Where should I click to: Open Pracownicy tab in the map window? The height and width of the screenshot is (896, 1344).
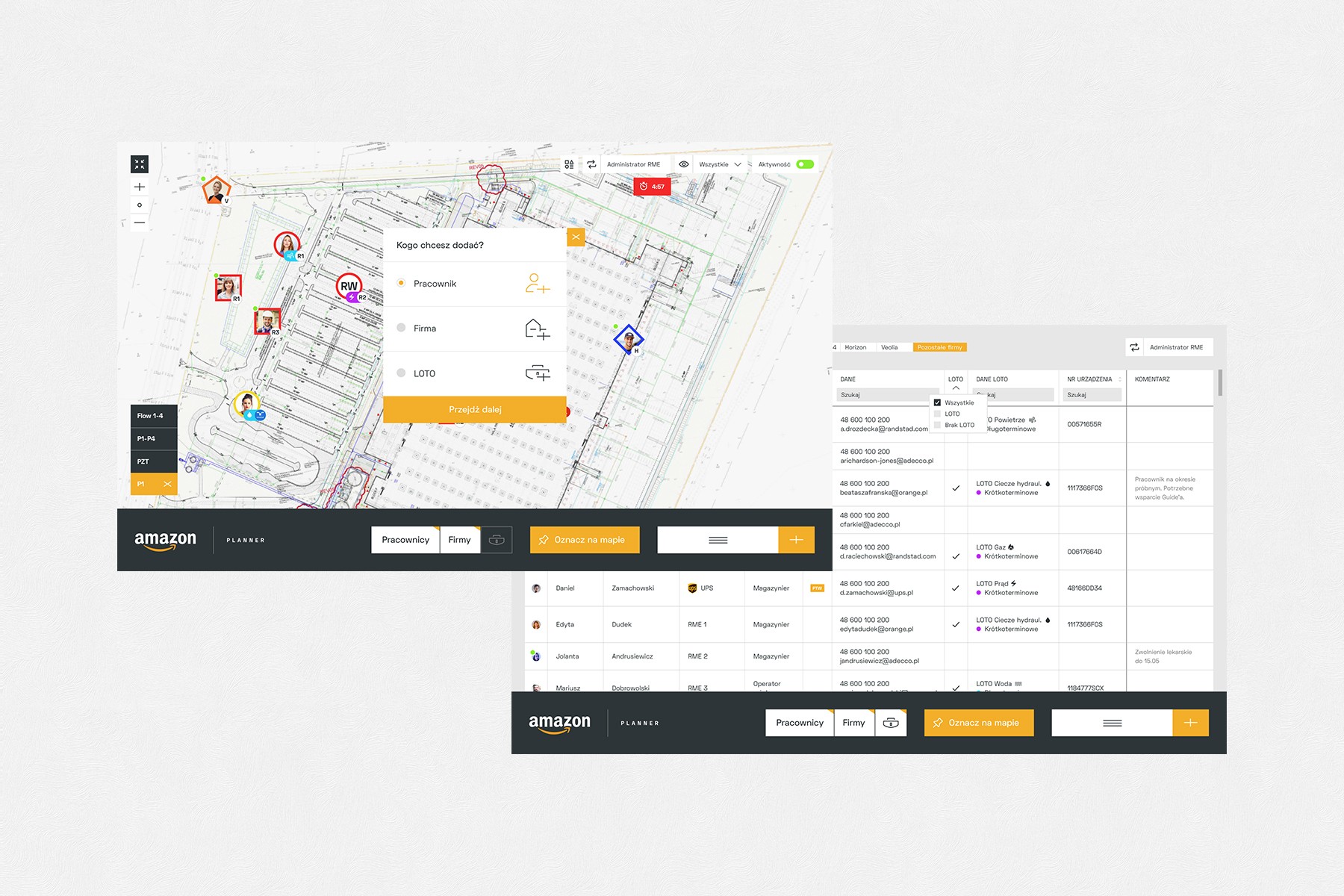405,540
